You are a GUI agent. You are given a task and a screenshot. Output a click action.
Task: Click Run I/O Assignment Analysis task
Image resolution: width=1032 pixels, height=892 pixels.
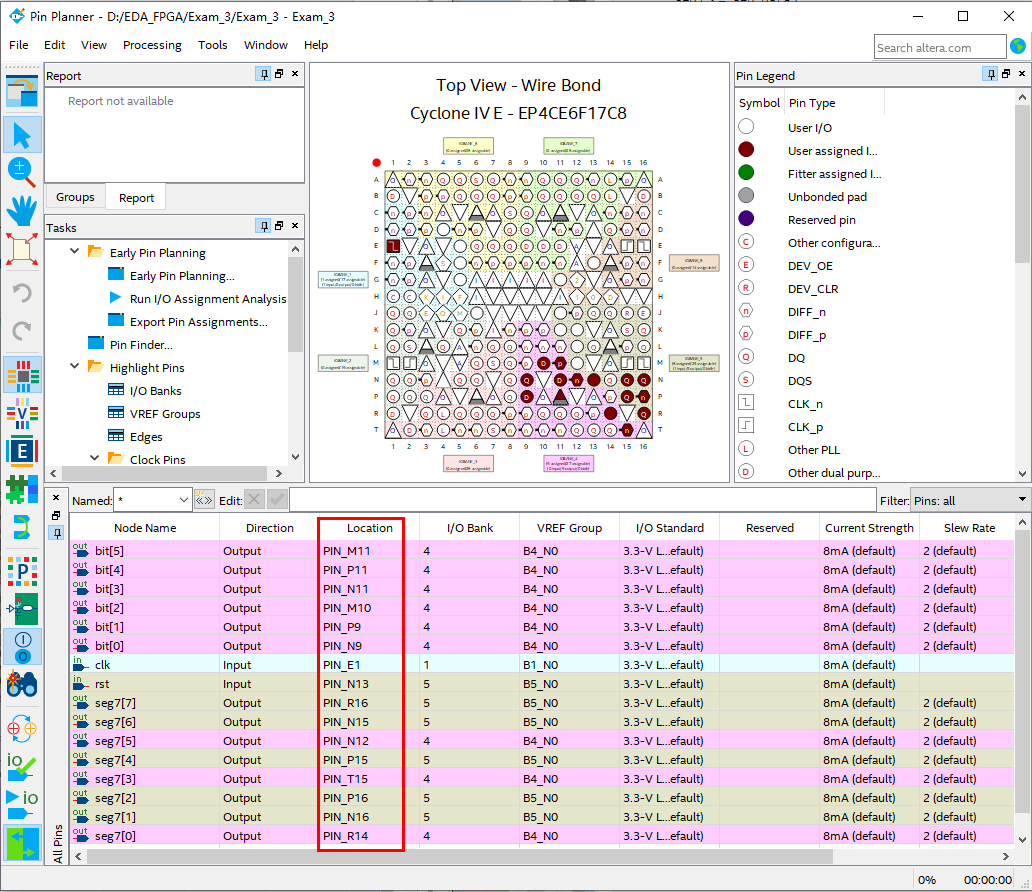click(208, 299)
